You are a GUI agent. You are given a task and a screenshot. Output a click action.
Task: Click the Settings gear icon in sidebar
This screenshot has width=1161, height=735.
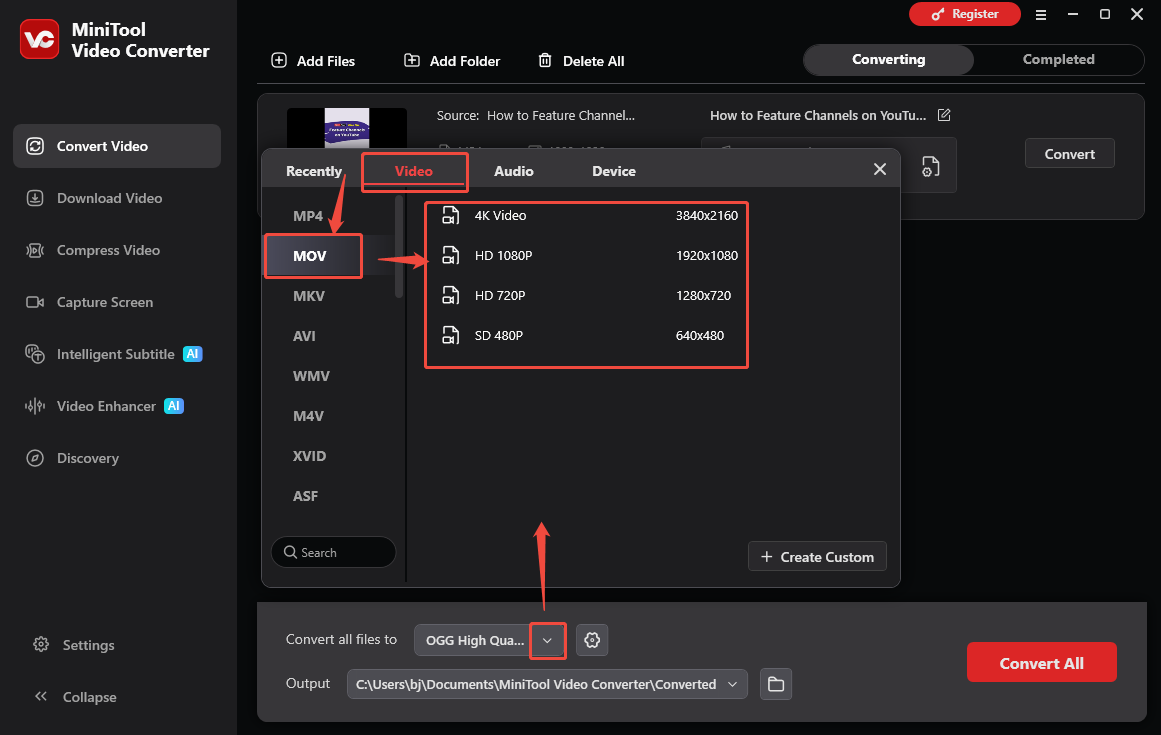point(41,644)
